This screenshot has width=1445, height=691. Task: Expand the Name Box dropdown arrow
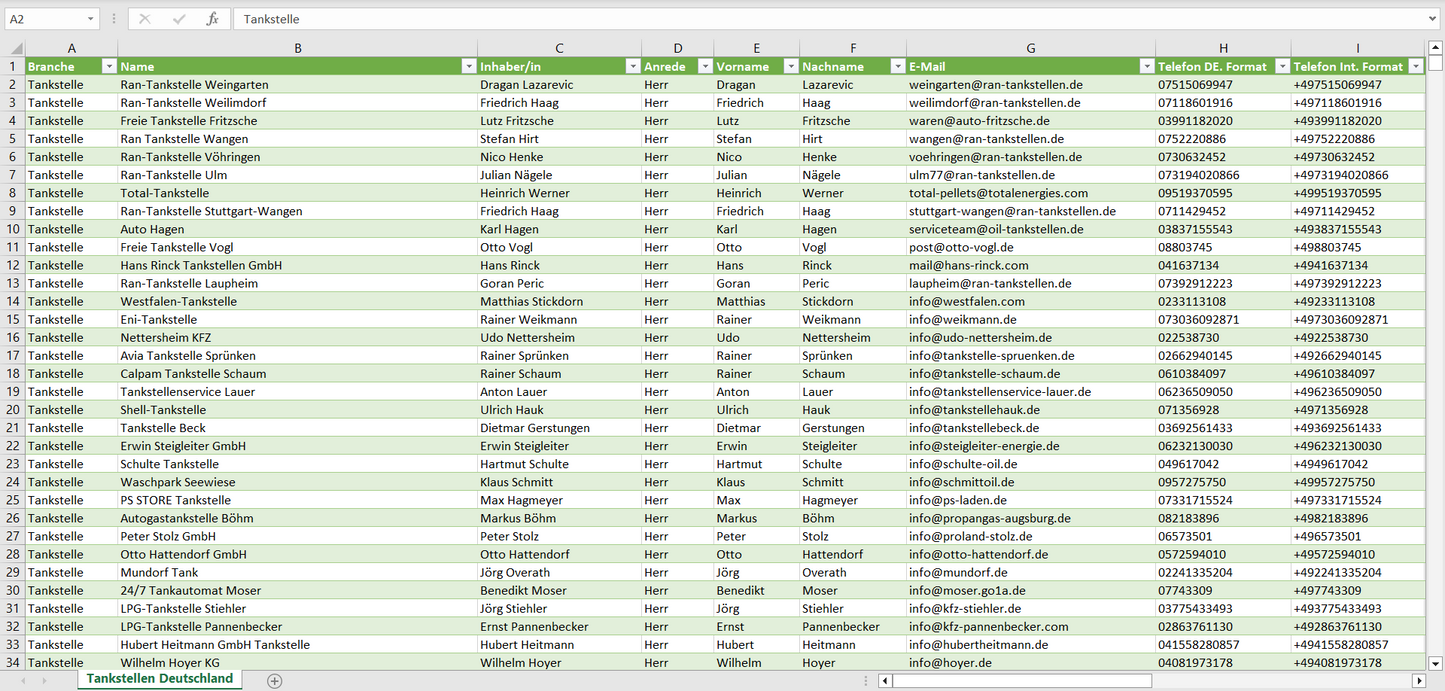point(91,19)
